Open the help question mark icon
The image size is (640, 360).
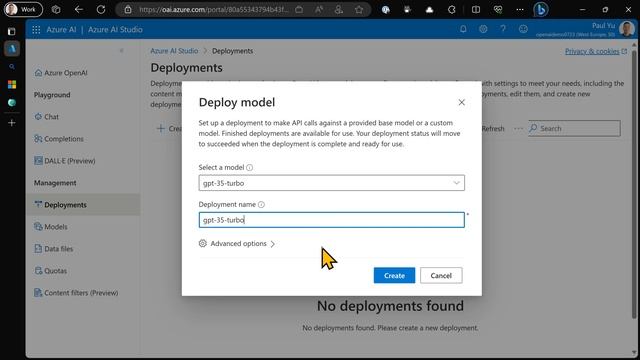(503, 29)
